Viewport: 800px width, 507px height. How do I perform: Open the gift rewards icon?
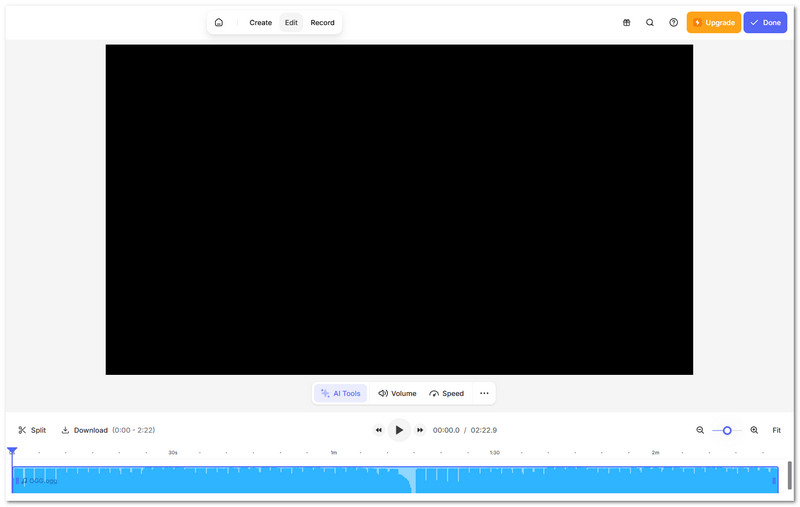click(627, 22)
